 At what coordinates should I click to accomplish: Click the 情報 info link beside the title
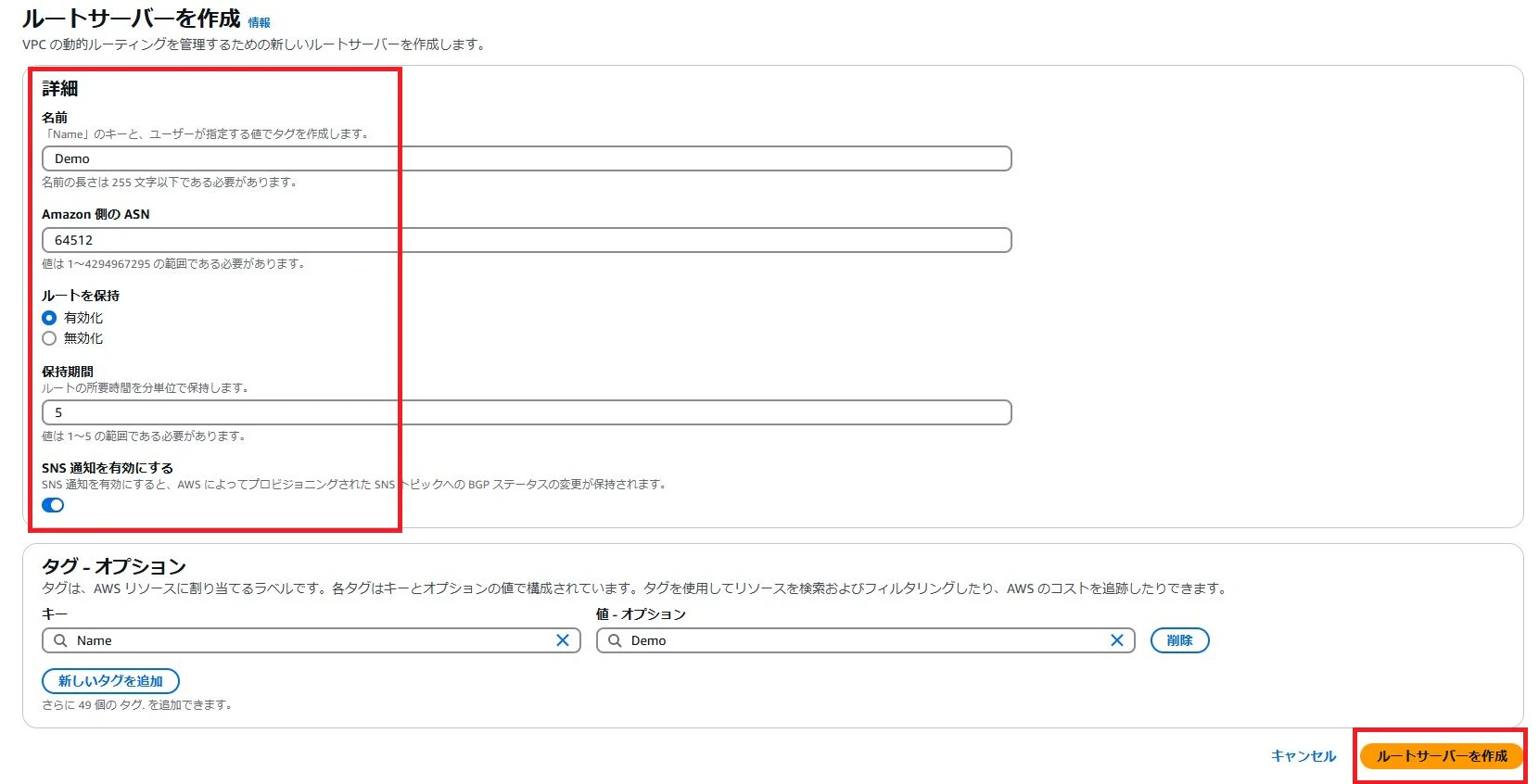coord(259,22)
